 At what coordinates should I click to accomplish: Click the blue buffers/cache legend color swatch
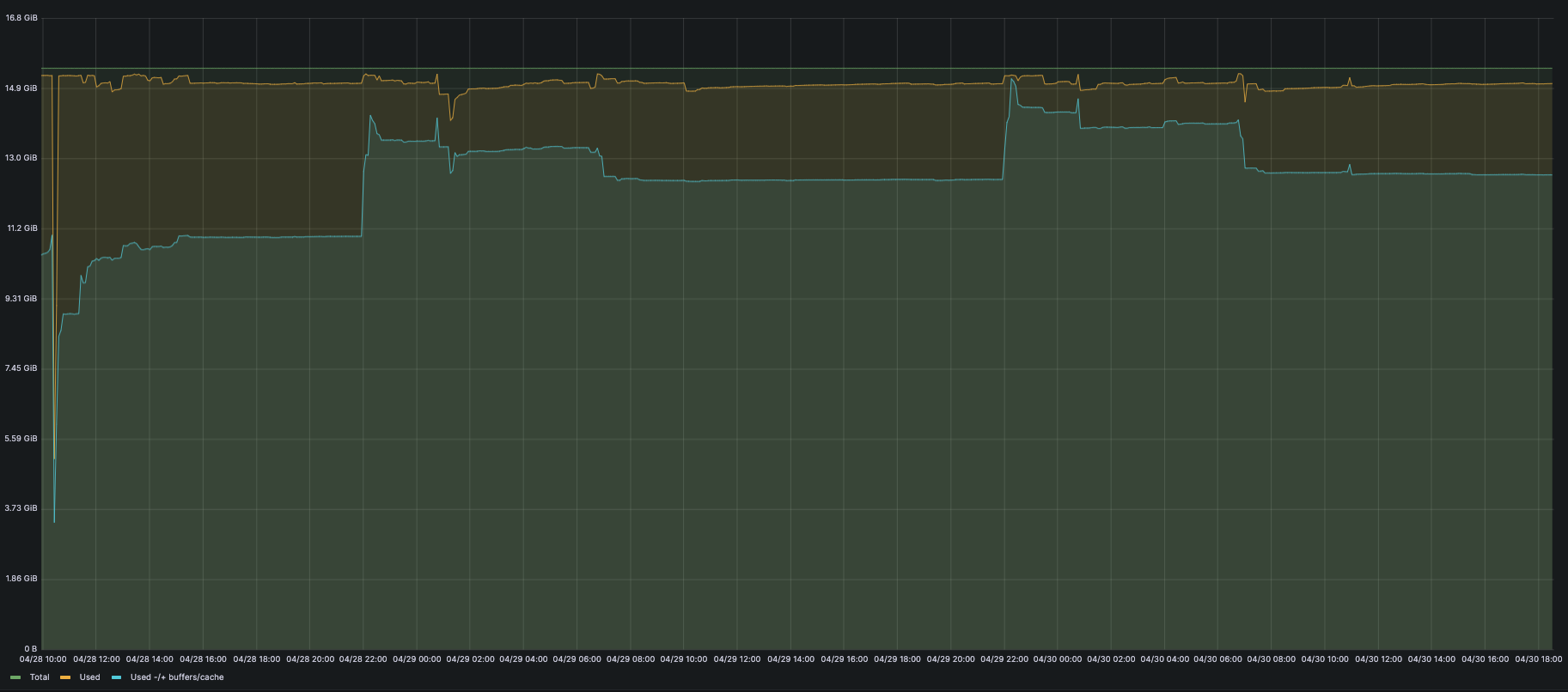point(116,677)
